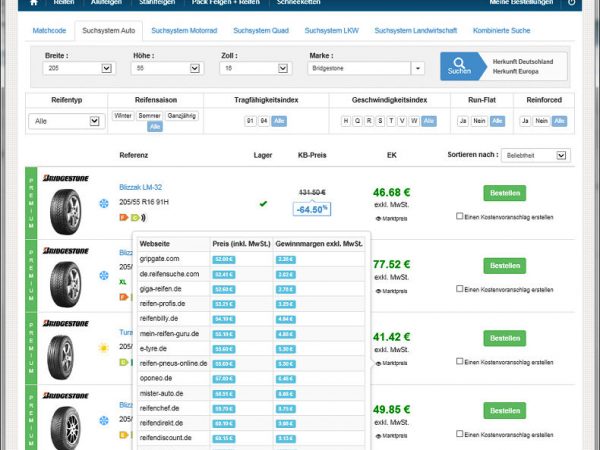Select Herkunft Deutschland option
The image size is (600, 450).
(x=523, y=62)
